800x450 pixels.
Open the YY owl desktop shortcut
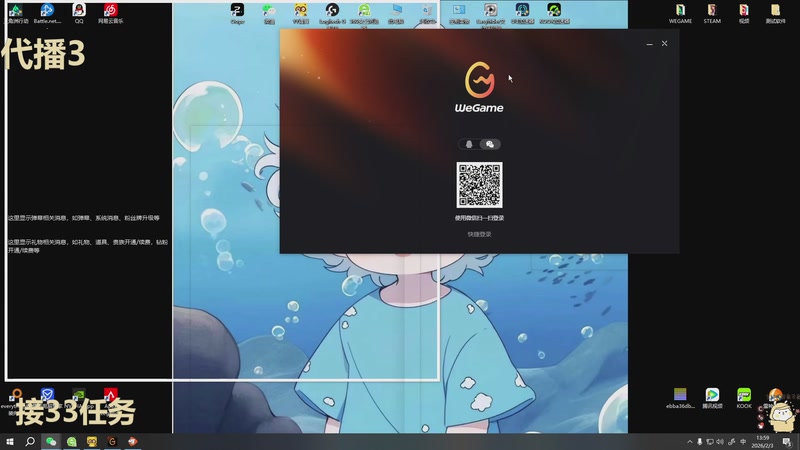pyautogui.click(x=301, y=13)
